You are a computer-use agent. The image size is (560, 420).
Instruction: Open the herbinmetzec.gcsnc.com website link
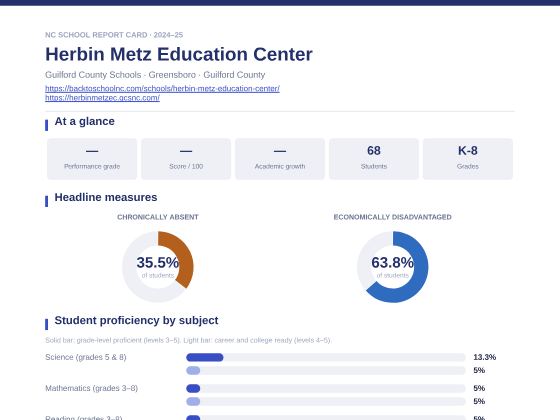coord(102,98)
